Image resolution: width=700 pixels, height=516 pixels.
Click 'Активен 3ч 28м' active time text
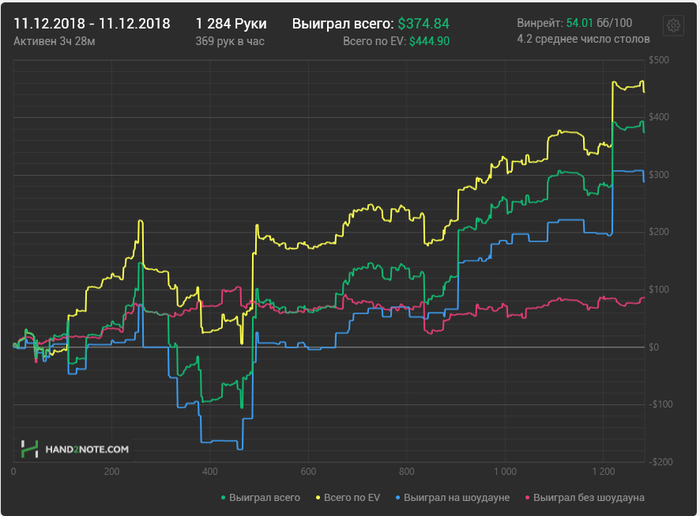[54, 42]
